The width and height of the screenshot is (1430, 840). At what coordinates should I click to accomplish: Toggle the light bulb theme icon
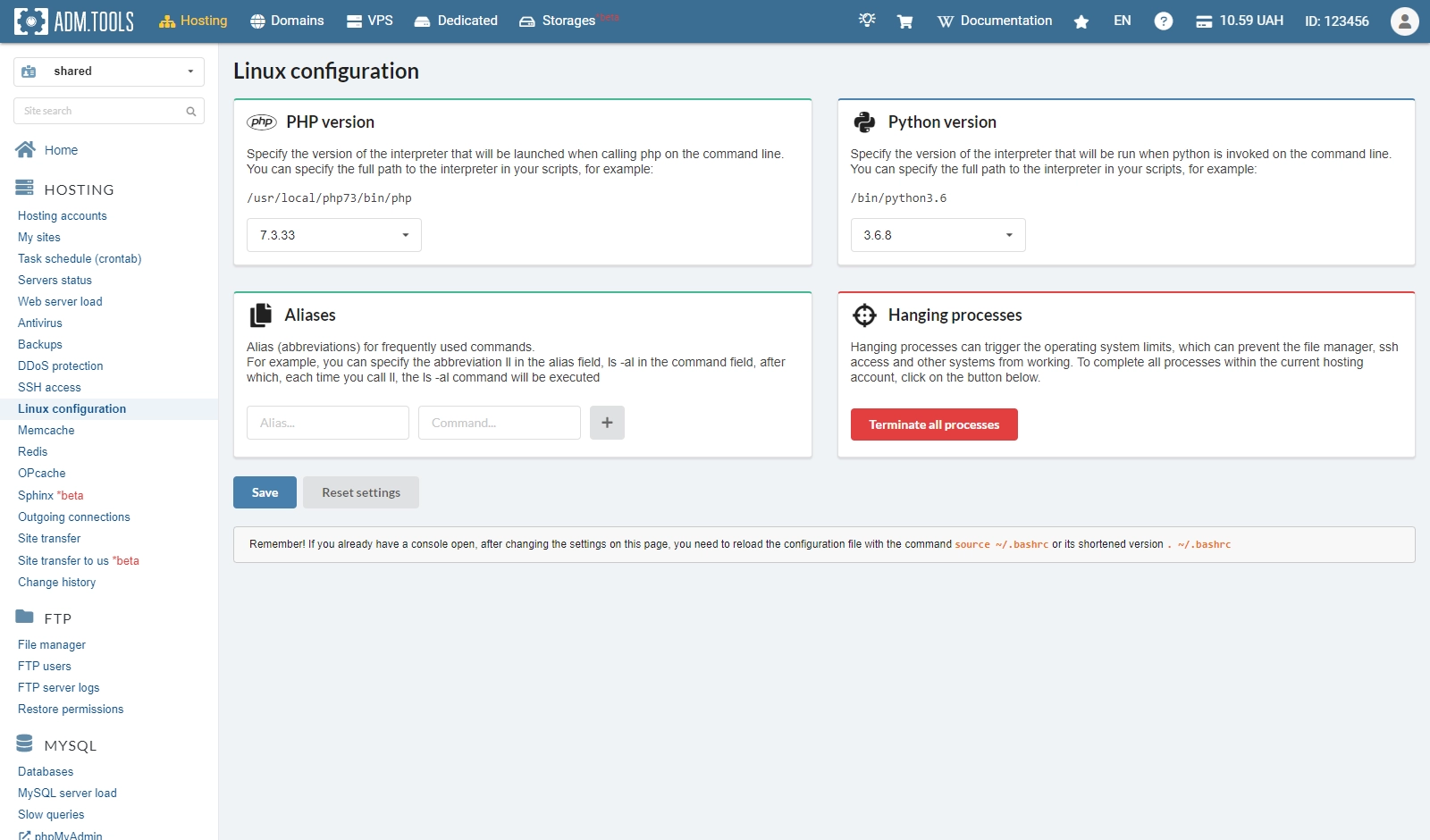pyautogui.click(x=866, y=21)
